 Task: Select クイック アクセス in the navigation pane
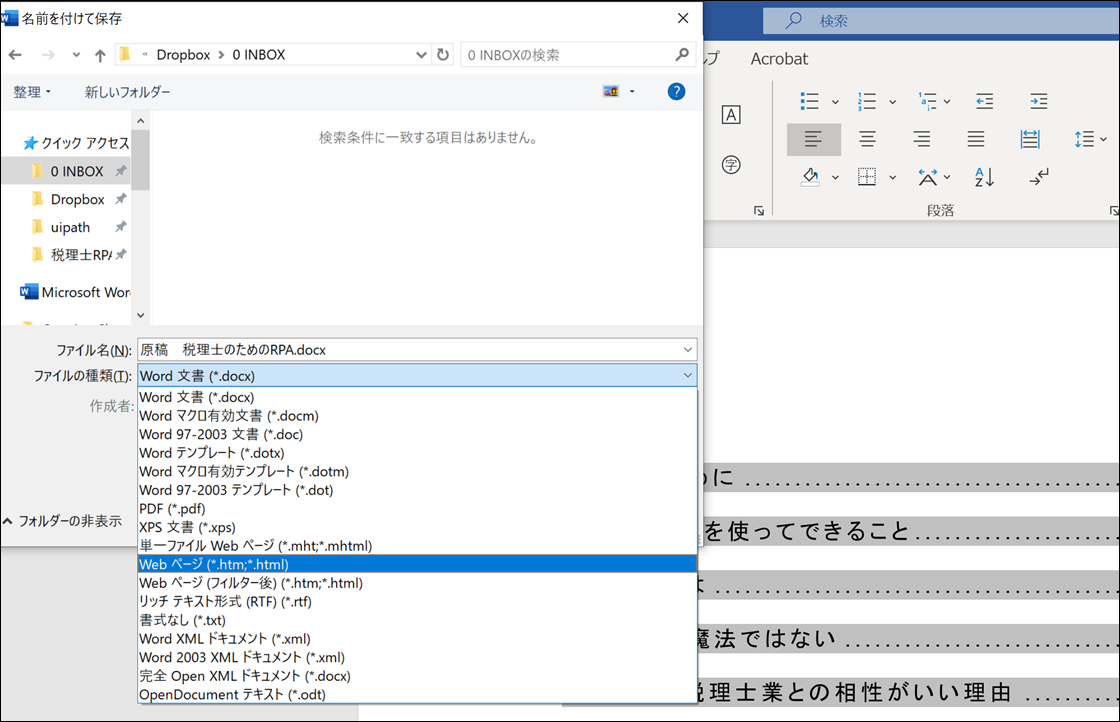coord(76,143)
